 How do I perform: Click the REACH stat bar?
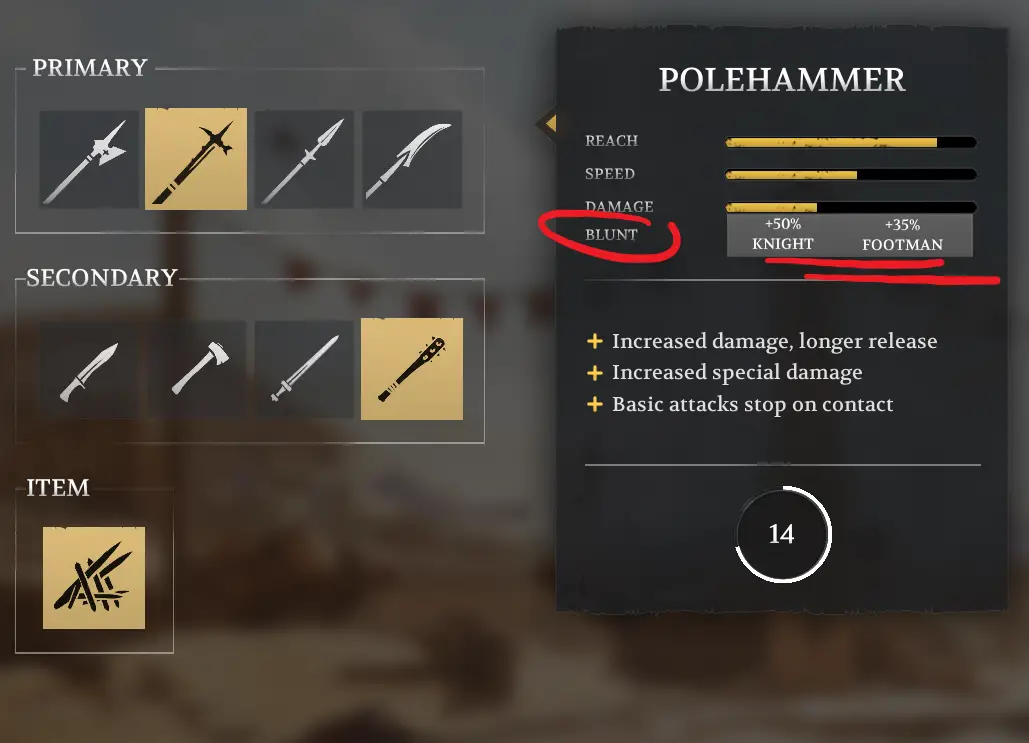click(x=850, y=142)
